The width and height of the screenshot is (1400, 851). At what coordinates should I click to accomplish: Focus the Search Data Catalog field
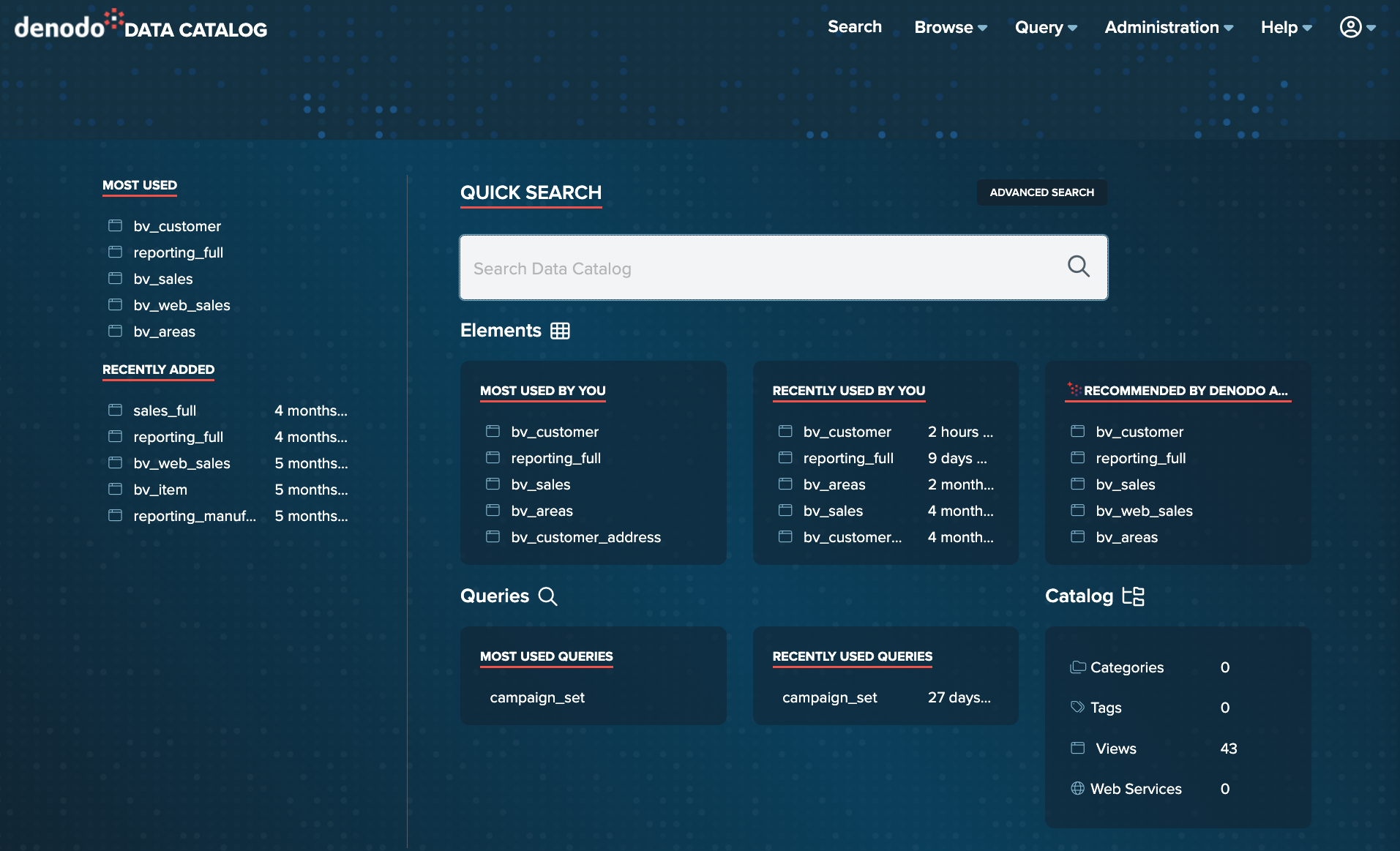coord(761,268)
